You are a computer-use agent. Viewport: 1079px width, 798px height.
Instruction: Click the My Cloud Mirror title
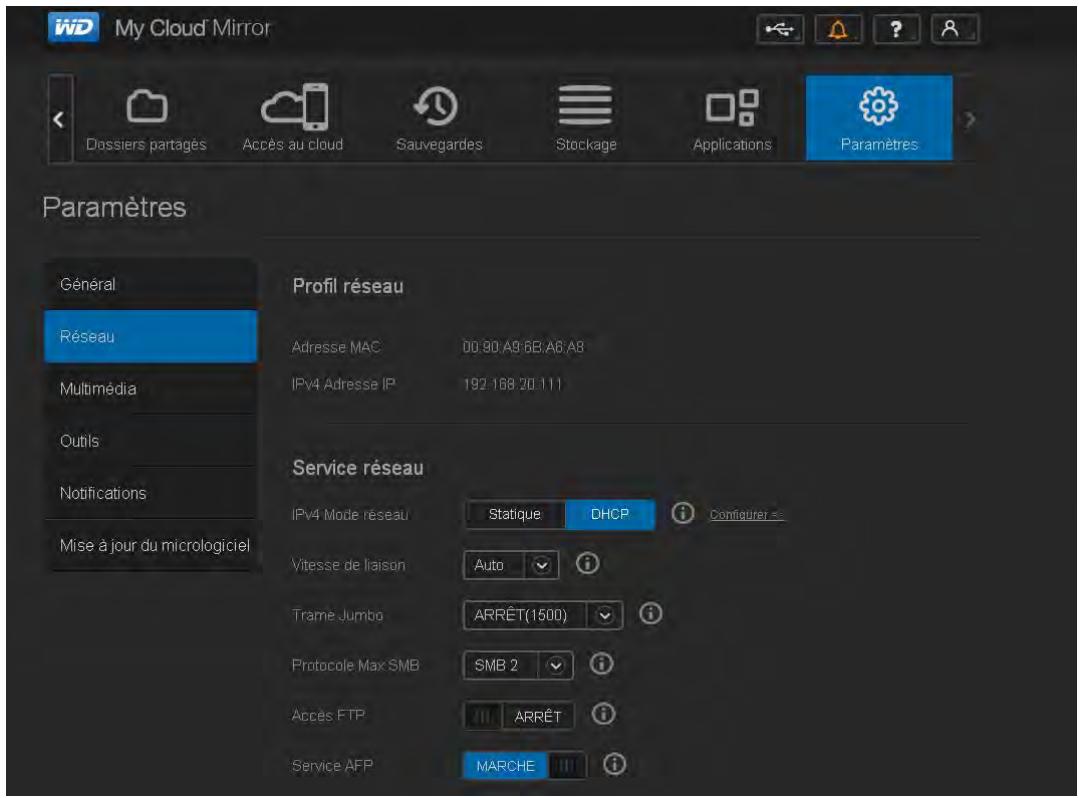click(192, 28)
